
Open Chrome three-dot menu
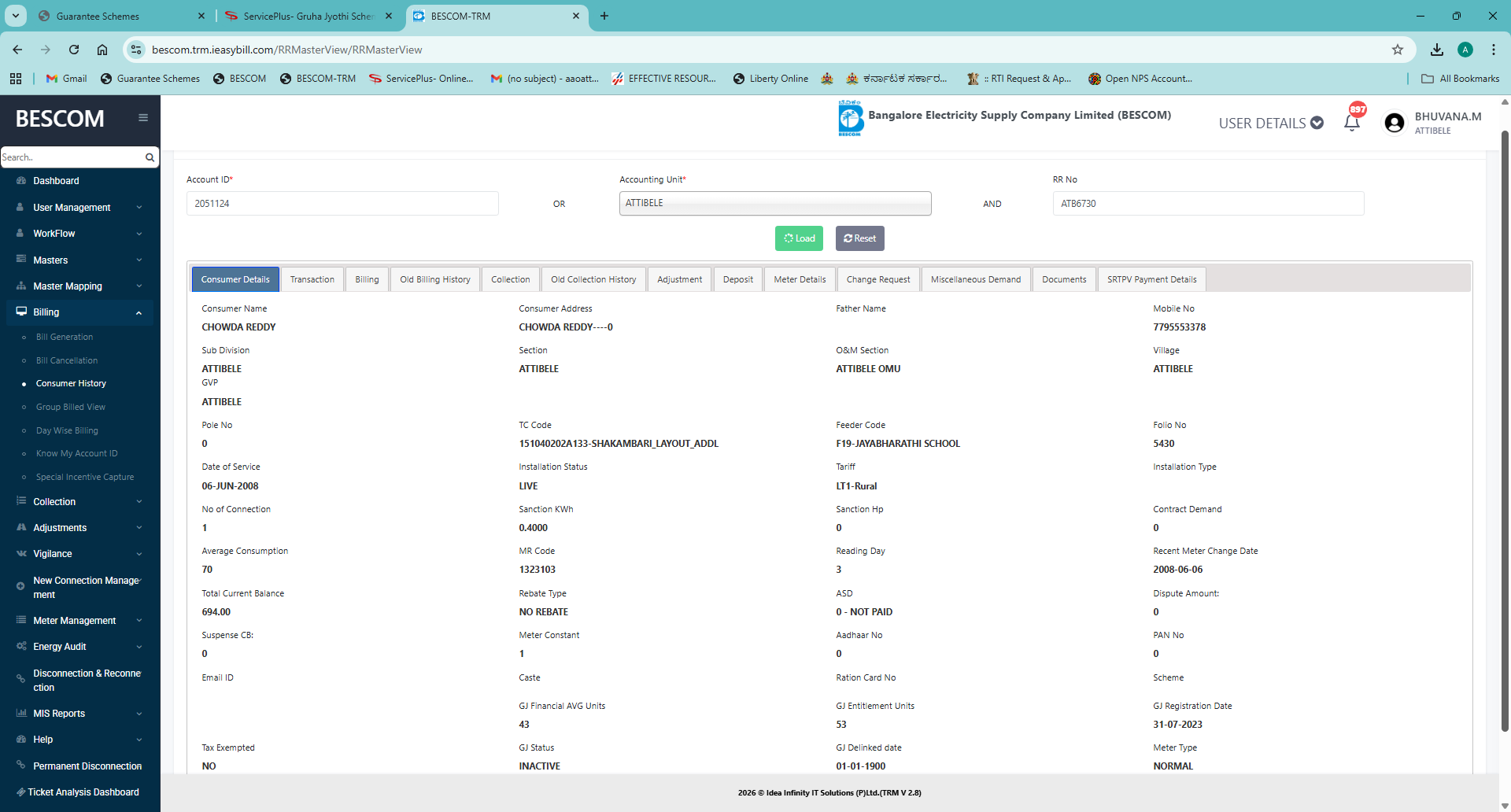1494,50
